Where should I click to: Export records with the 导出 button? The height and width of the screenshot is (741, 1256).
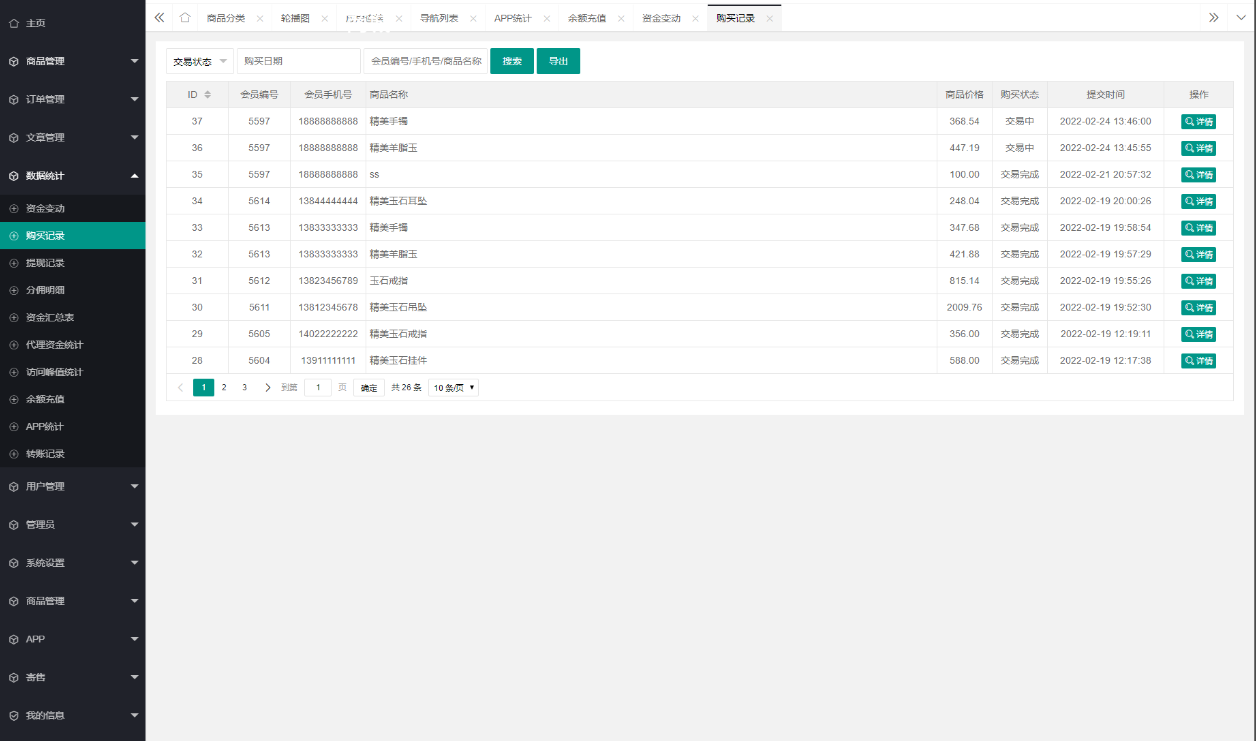click(558, 62)
